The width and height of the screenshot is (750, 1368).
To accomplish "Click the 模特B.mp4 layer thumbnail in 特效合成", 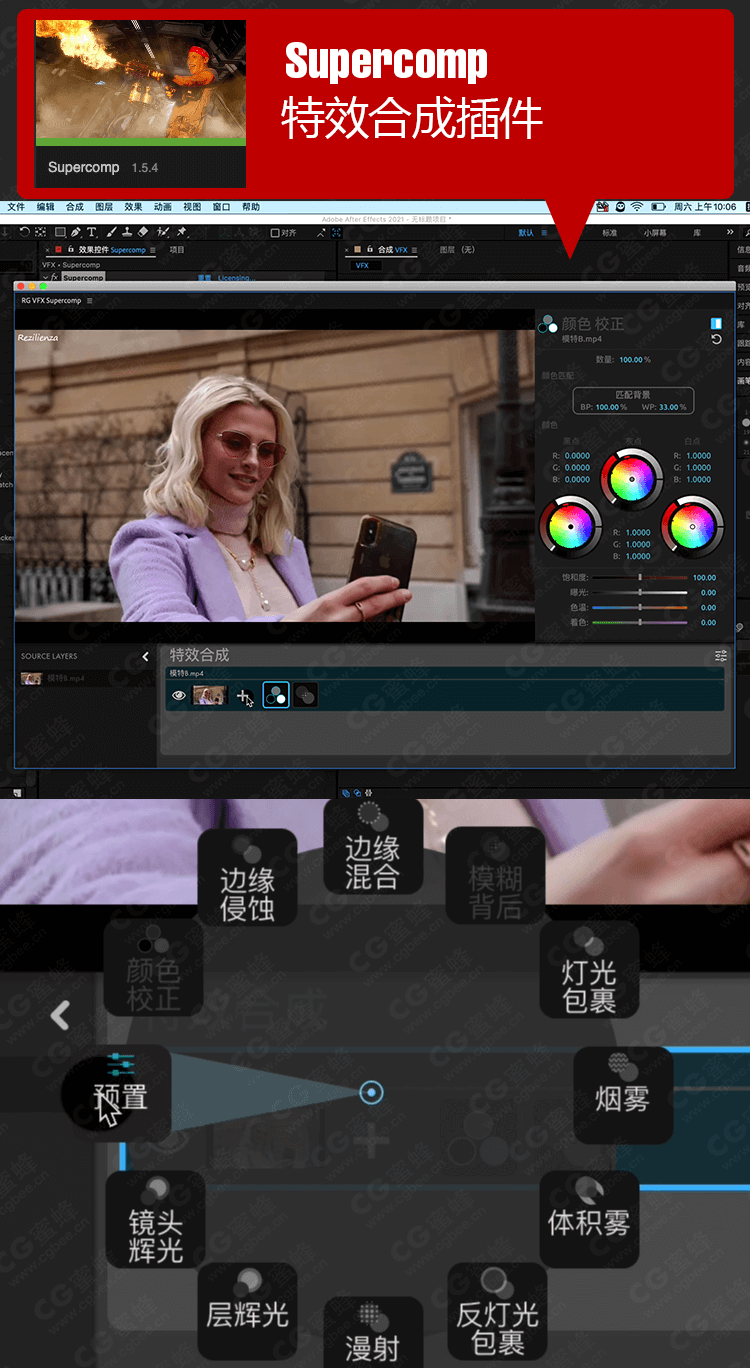I will click(x=210, y=695).
